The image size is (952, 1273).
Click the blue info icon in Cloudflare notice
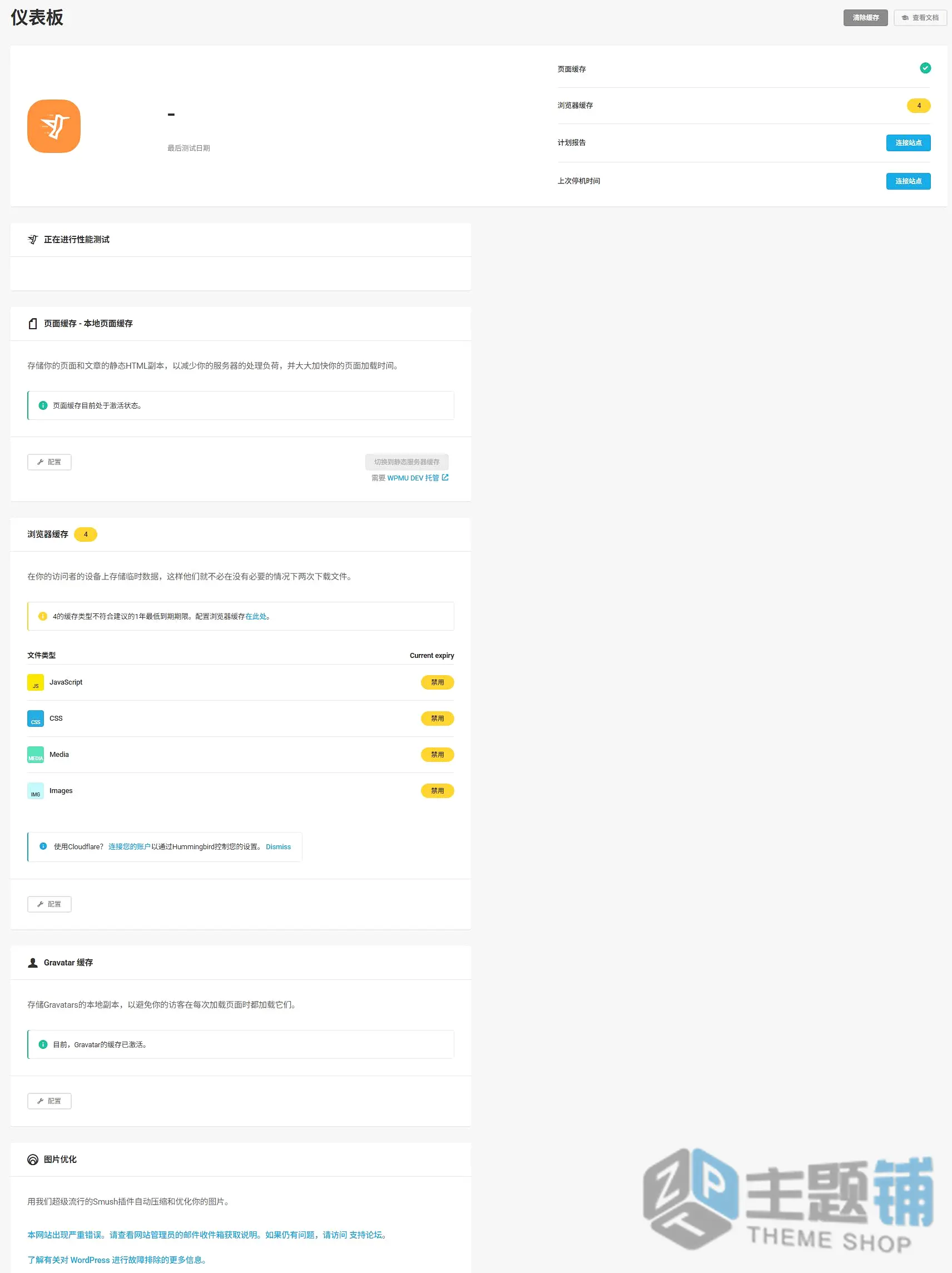(x=43, y=846)
